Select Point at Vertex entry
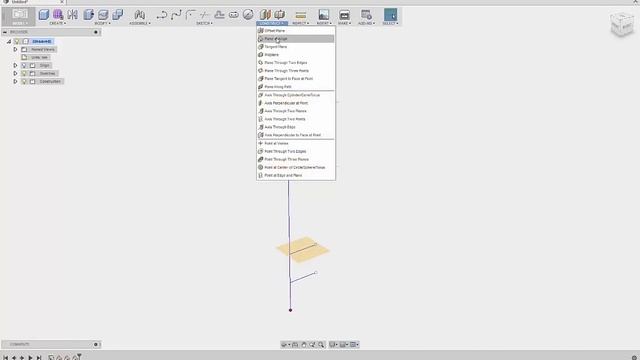 pos(296,143)
